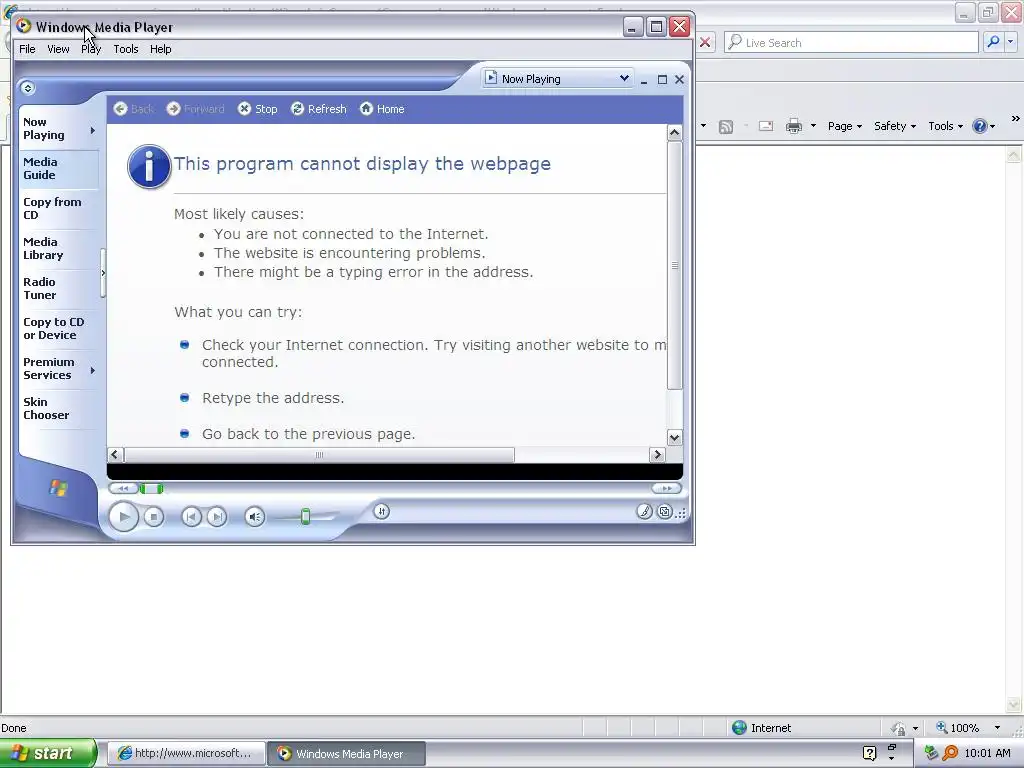
Task: Click the blue Help question mark icon
Action: (x=980, y=126)
